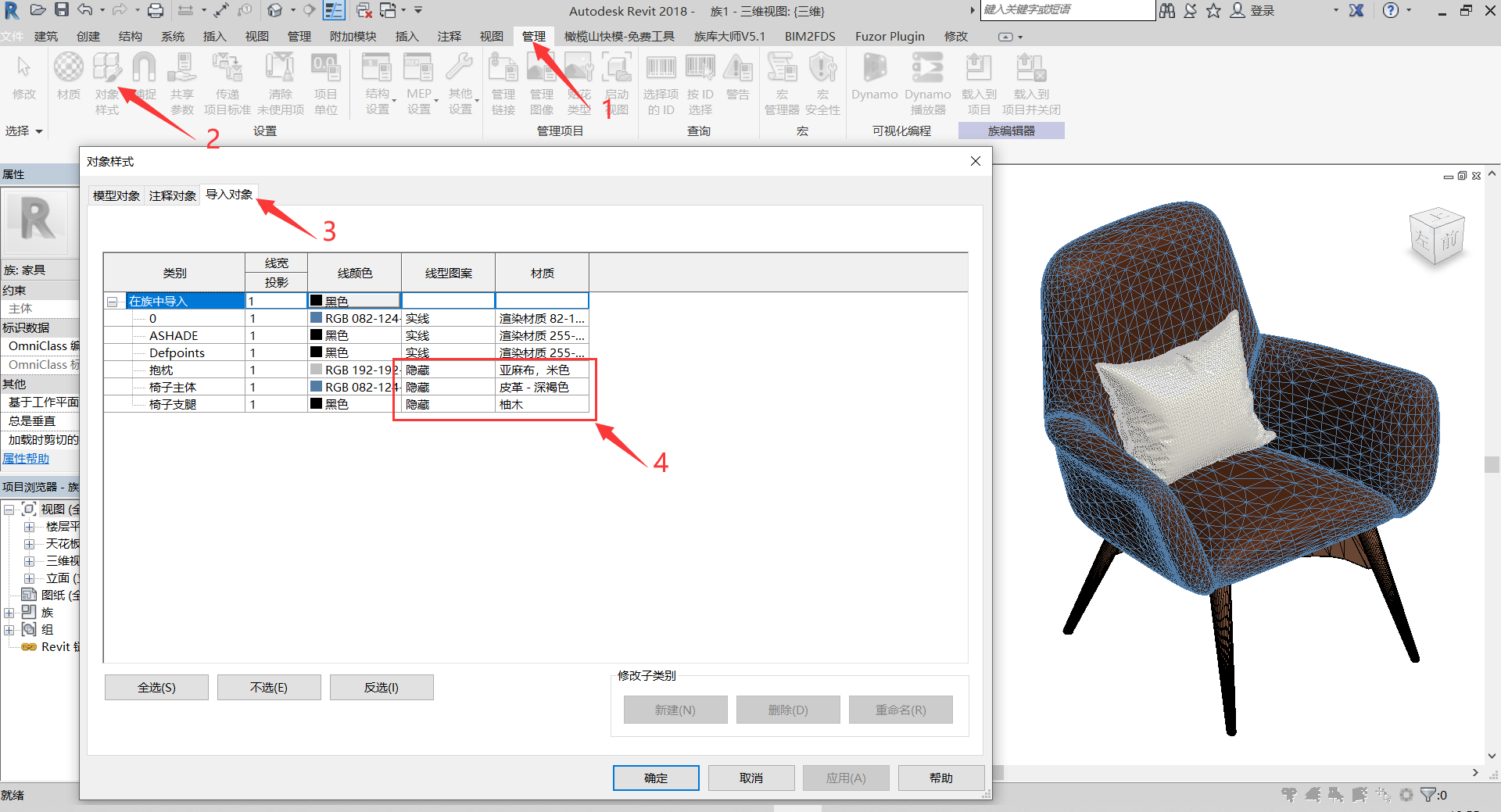The image size is (1501, 812).
Task: Click the ASHADE row black color swatch
Action: tap(316, 334)
